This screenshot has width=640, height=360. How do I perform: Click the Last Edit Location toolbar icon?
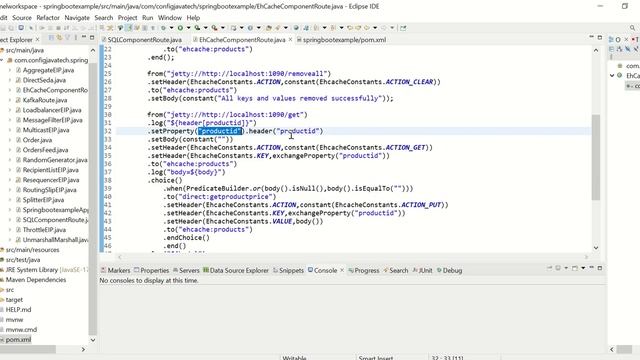point(350,28)
